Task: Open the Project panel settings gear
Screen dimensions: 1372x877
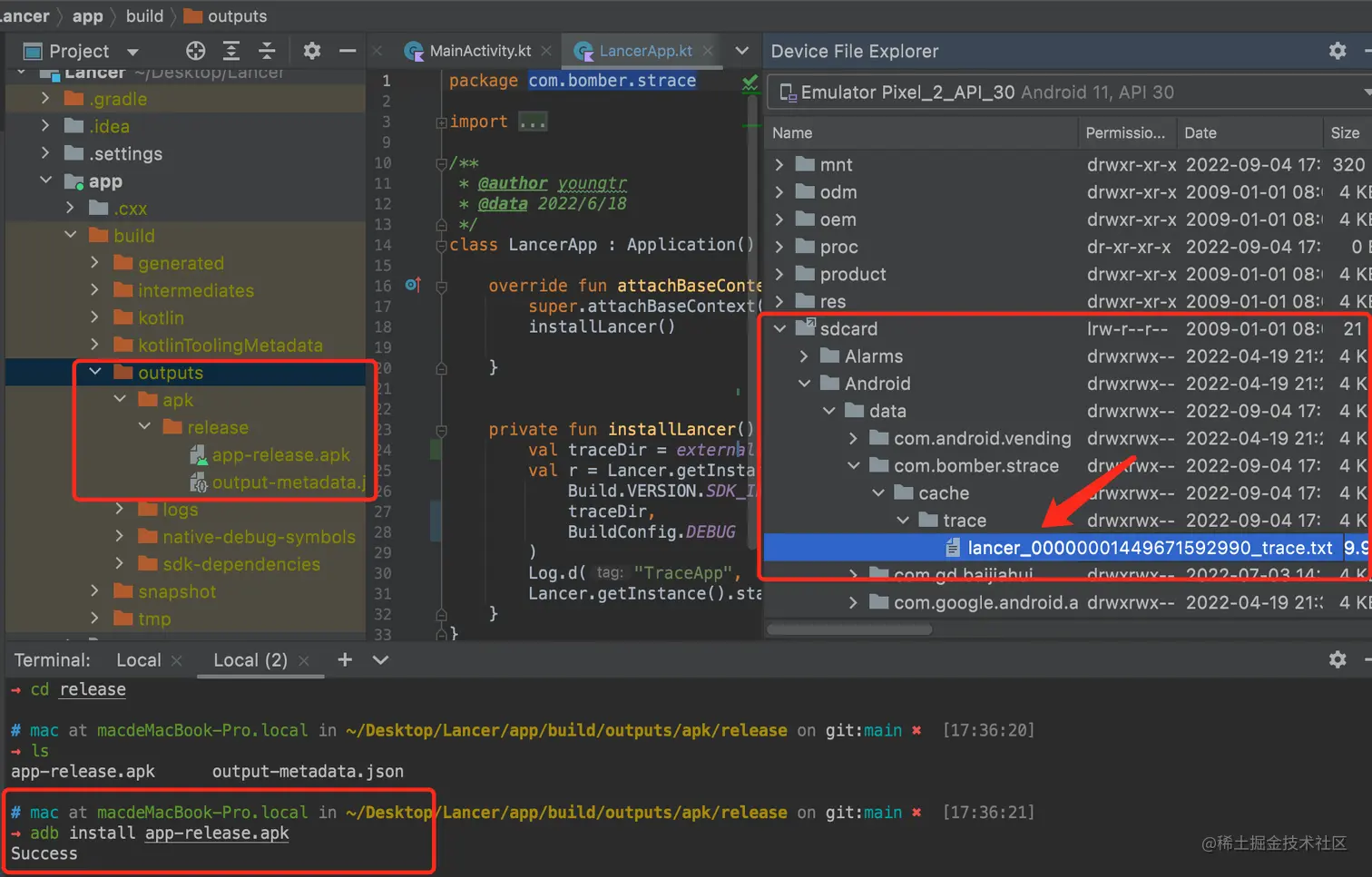Action: [311, 51]
